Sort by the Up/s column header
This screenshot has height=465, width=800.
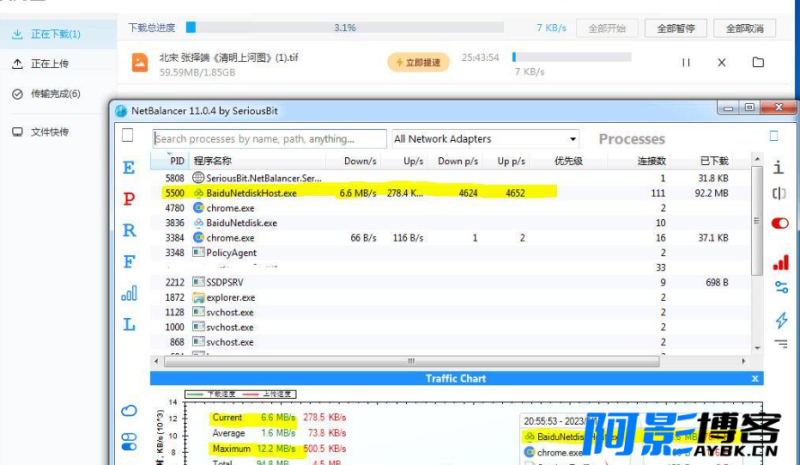(405, 161)
